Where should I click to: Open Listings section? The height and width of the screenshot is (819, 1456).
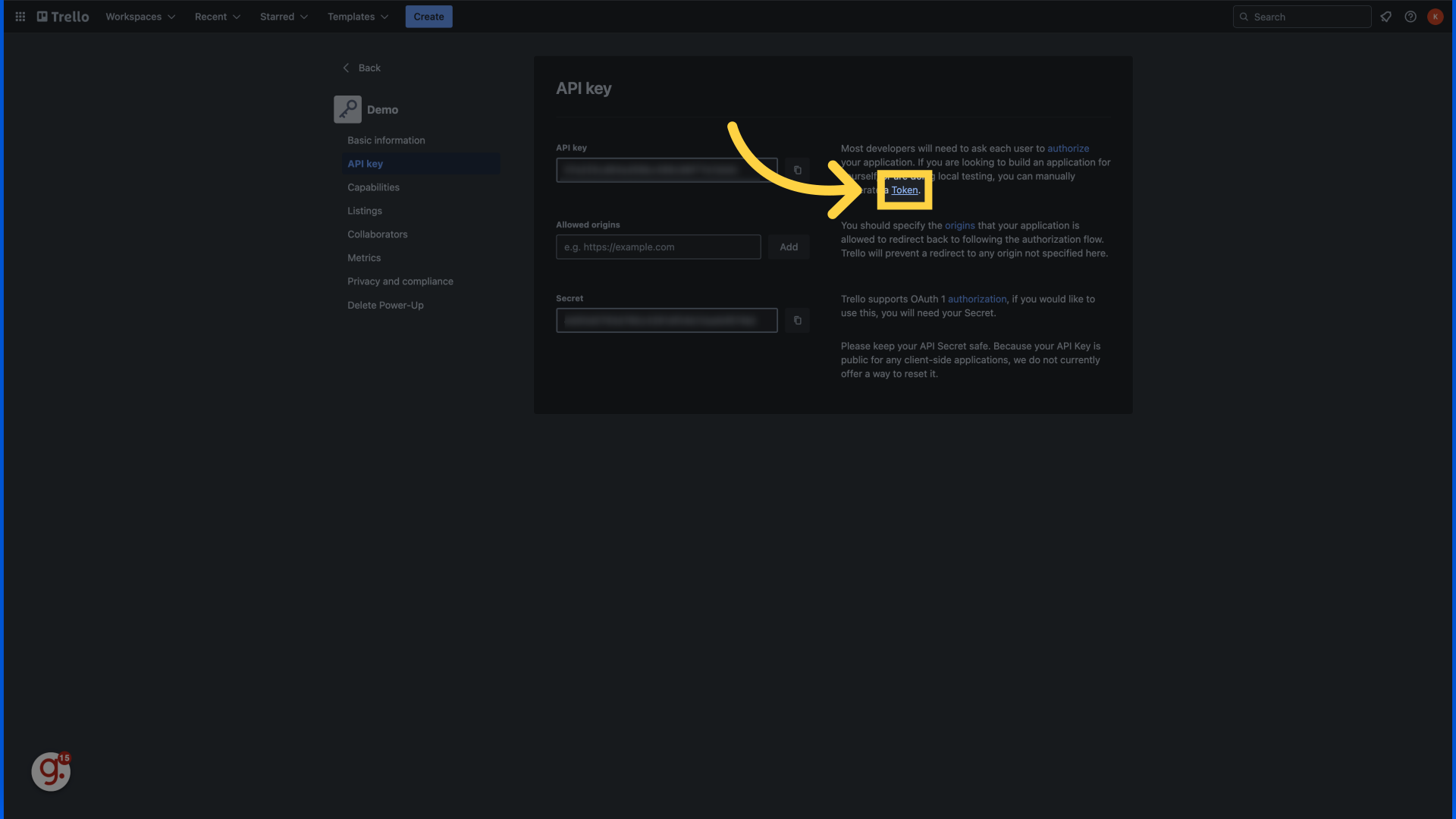[365, 211]
